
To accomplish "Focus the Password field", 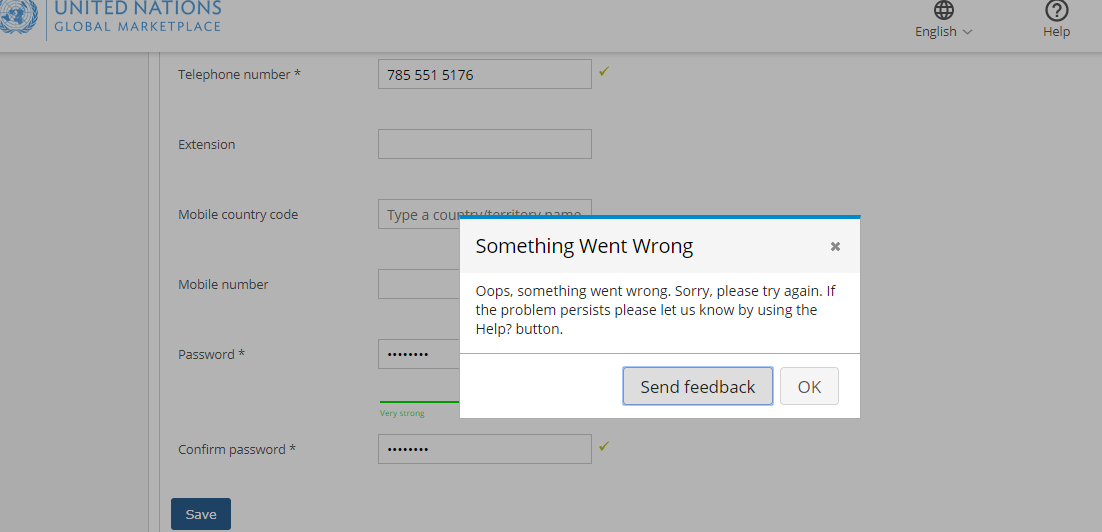I will click(420, 354).
